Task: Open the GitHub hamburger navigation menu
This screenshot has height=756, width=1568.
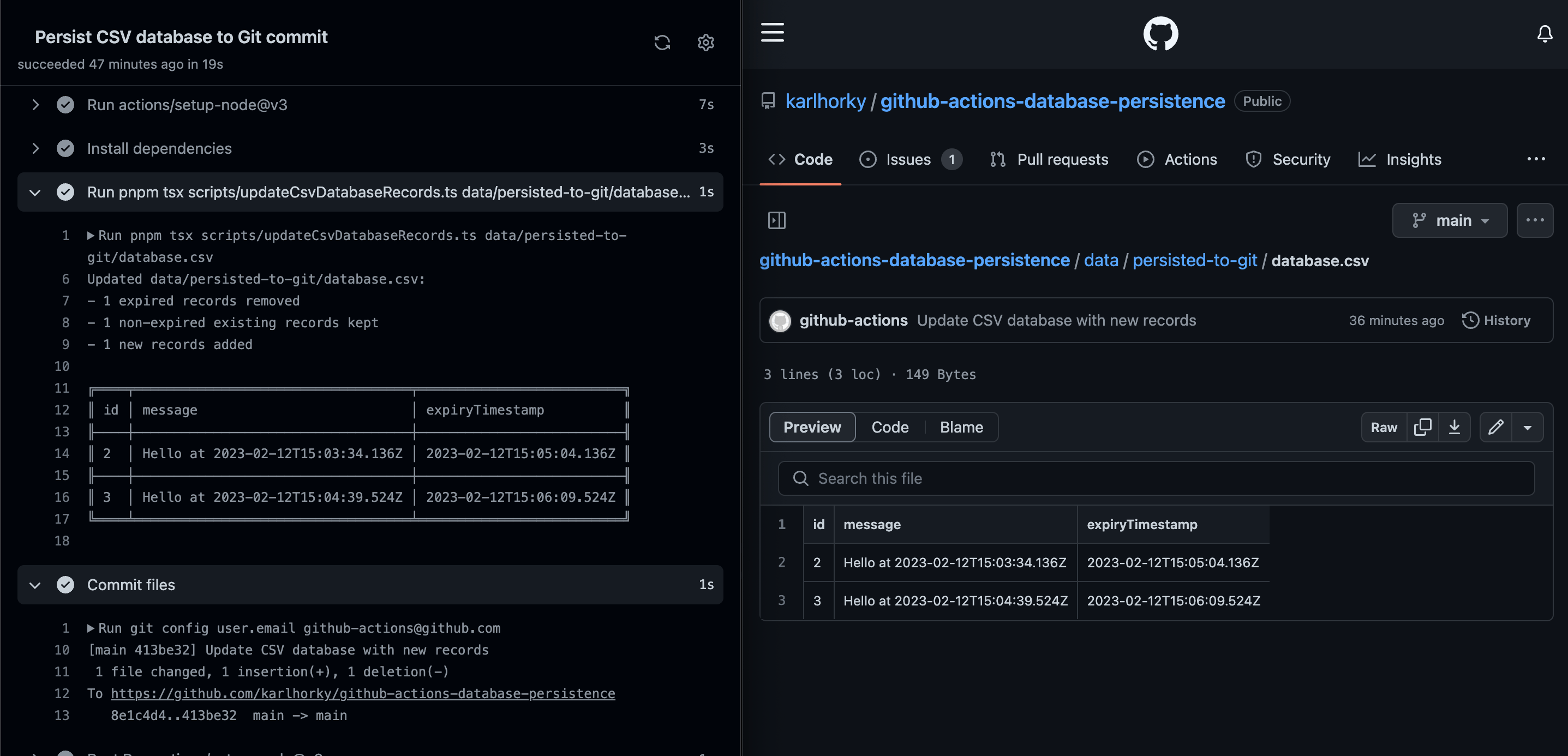Action: point(772,32)
